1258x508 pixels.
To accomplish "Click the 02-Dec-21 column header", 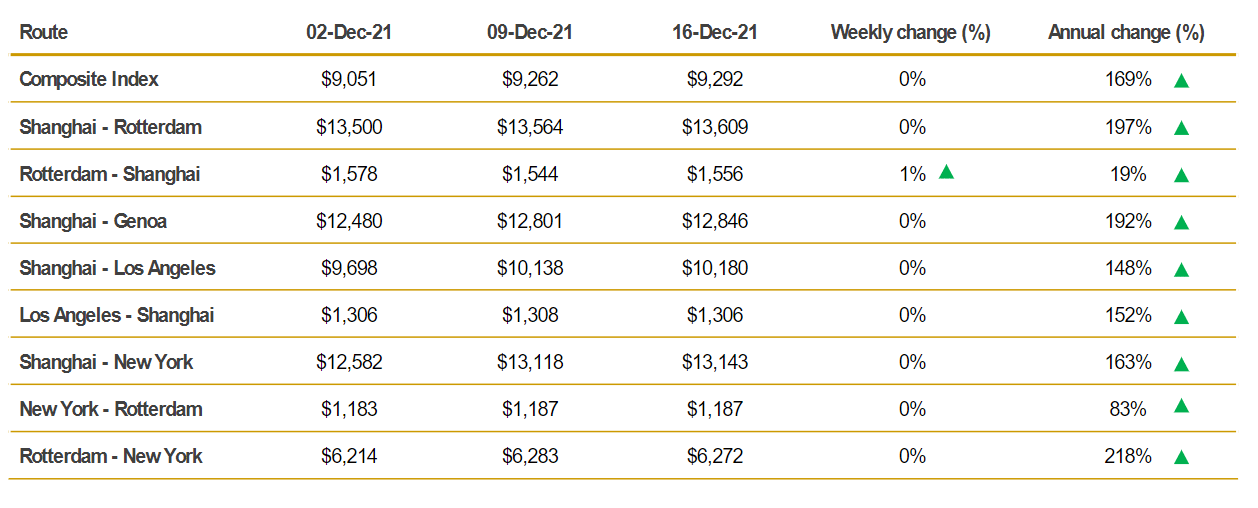I will click(349, 32).
